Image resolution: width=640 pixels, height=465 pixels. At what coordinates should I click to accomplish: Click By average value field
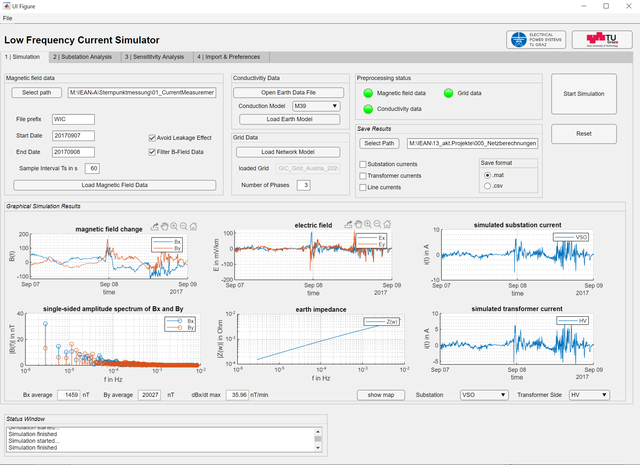(149, 395)
